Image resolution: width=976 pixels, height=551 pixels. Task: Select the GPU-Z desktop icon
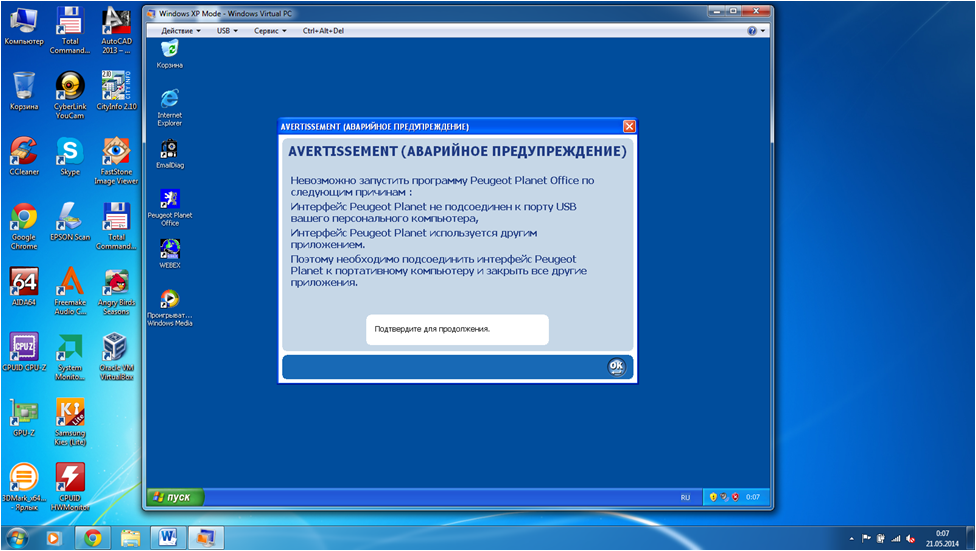(x=24, y=417)
